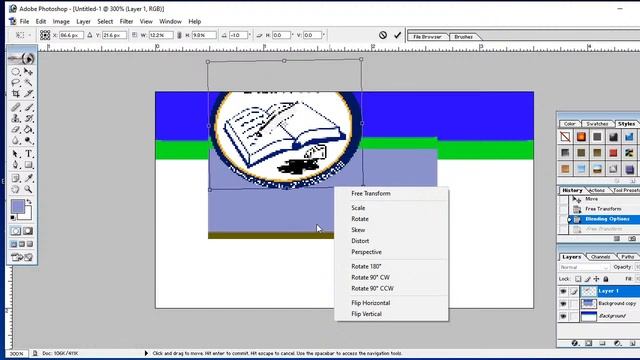Toggle relative positioning delta button

pyautogui.click(x=90, y=35)
